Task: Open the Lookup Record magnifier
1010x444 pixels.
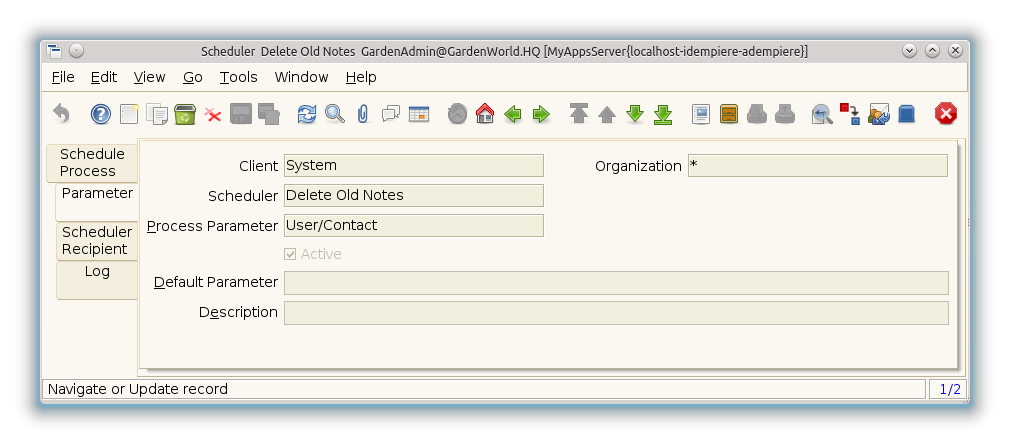Action: 335,114
